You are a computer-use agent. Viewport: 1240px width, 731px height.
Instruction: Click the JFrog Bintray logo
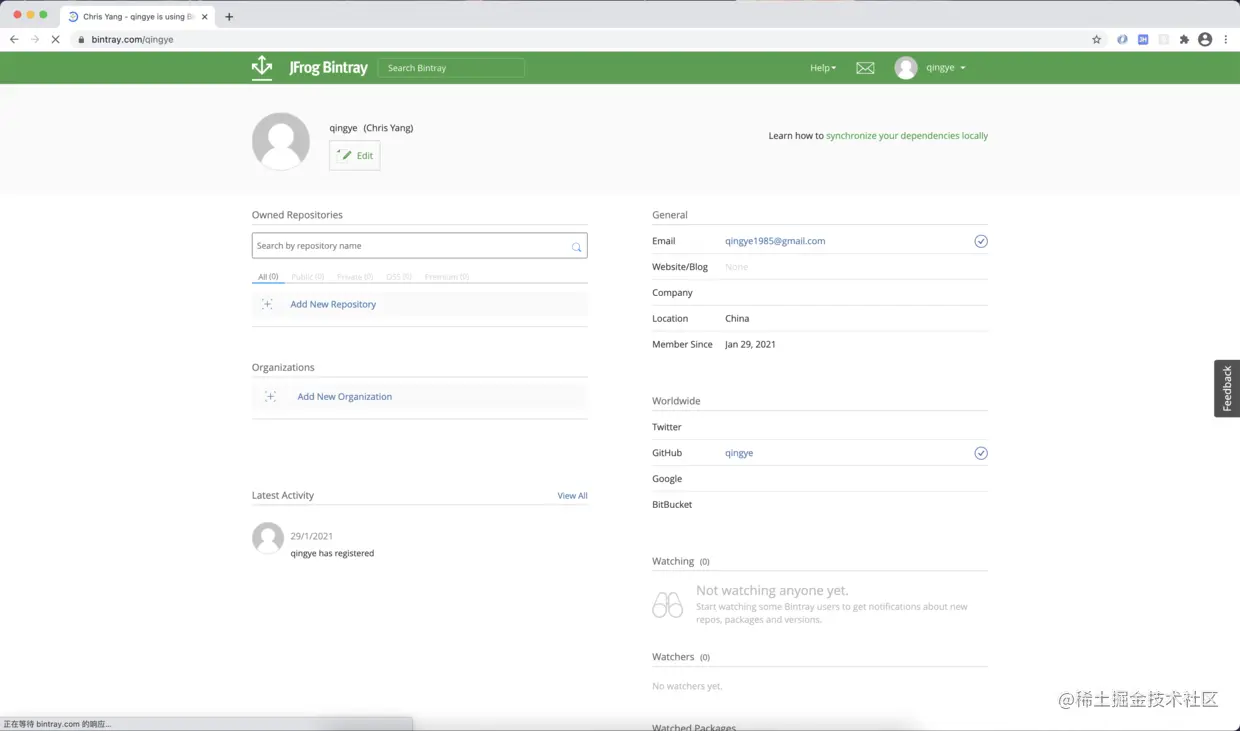(x=310, y=68)
